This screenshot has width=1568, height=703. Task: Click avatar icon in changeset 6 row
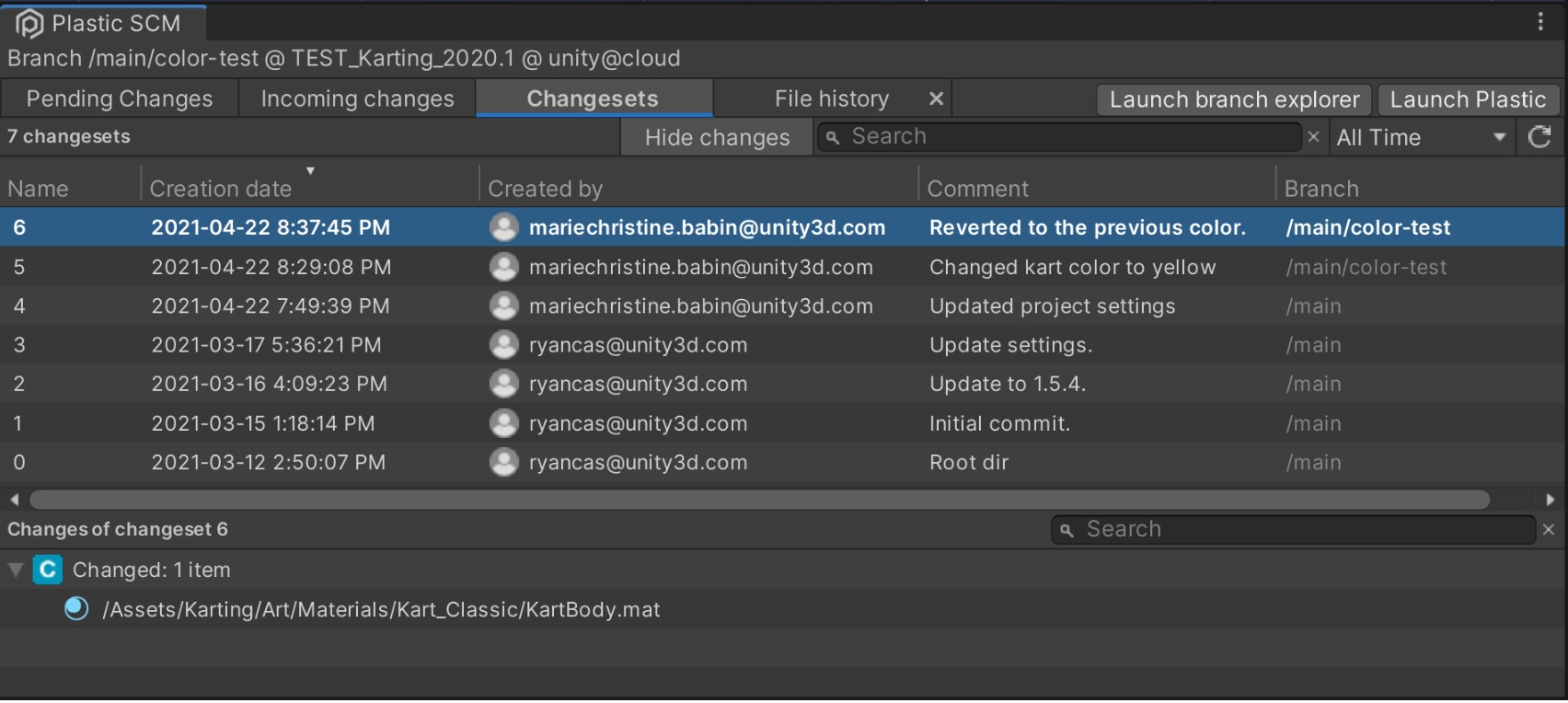tap(504, 227)
